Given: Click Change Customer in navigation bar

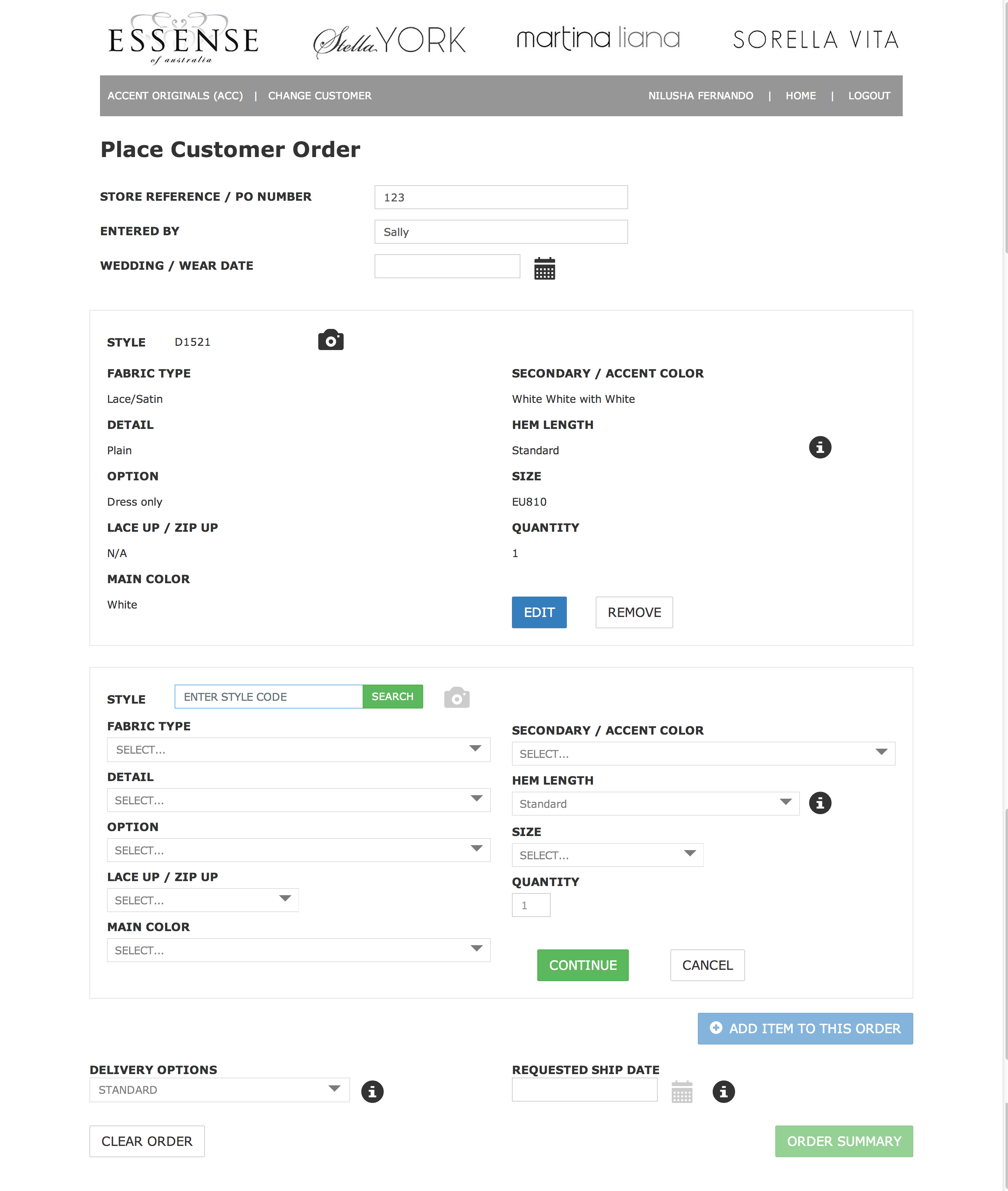Looking at the screenshot, I should click(319, 95).
